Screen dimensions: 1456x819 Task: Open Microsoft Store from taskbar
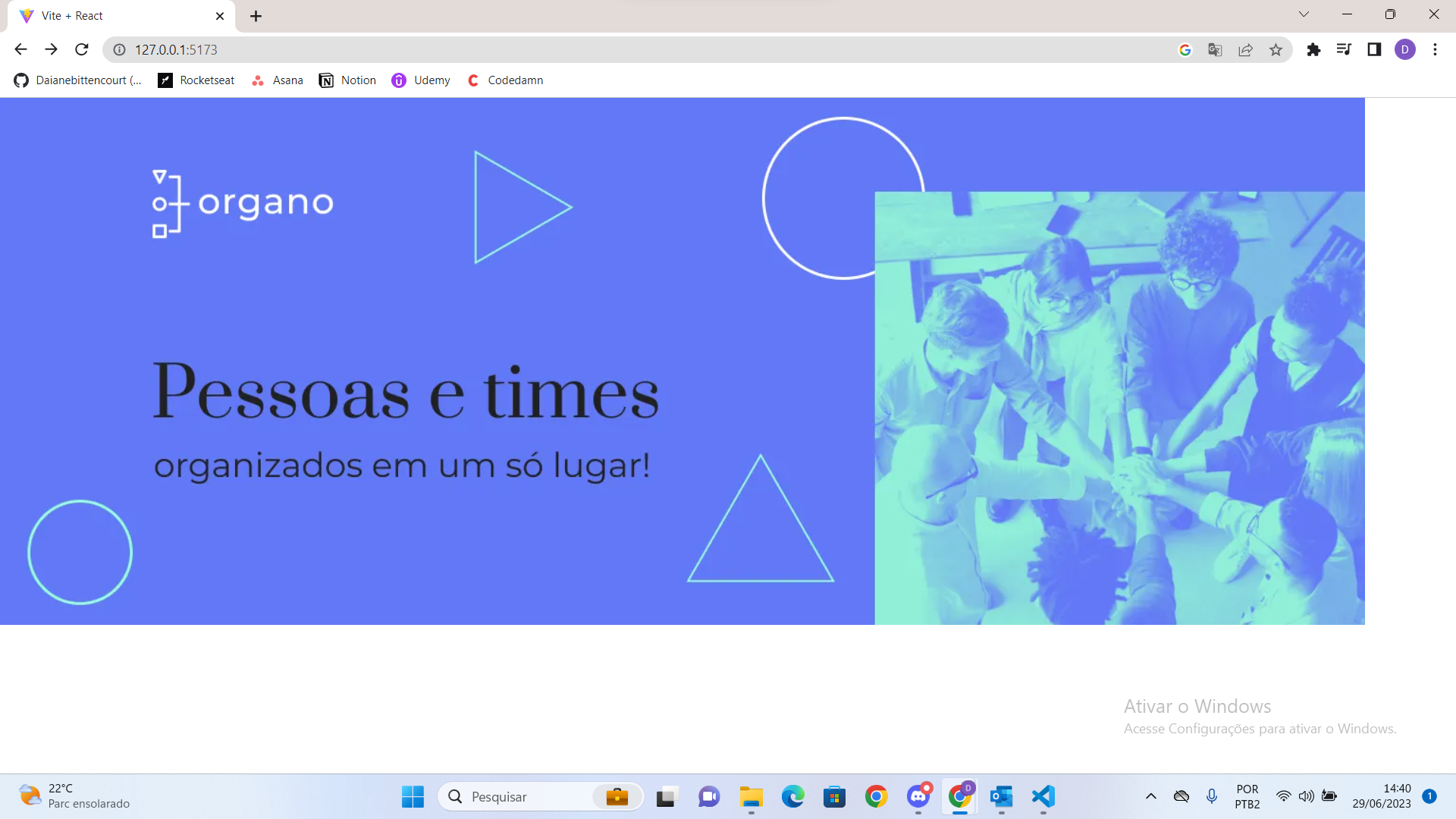tap(834, 797)
